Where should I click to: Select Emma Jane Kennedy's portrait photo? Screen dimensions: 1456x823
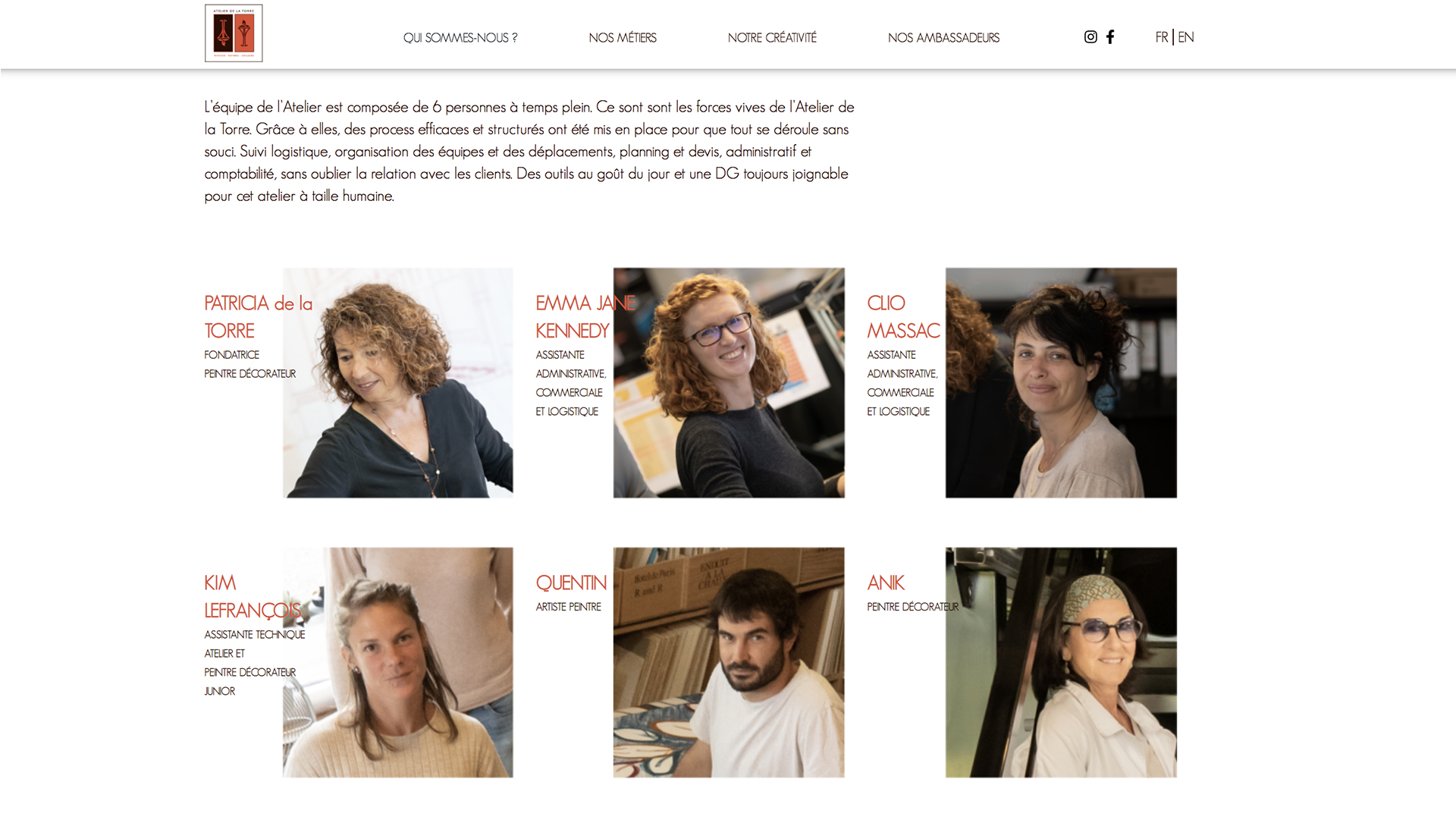729,382
